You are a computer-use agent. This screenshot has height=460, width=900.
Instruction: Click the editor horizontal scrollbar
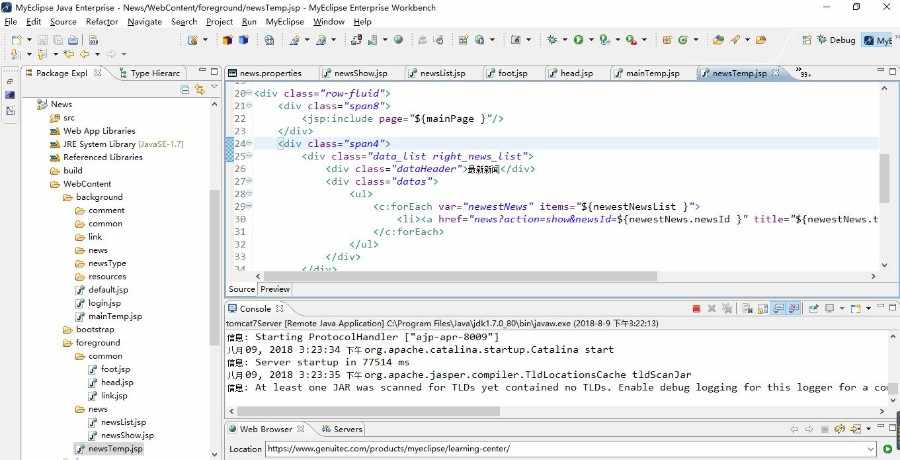(460, 276)
